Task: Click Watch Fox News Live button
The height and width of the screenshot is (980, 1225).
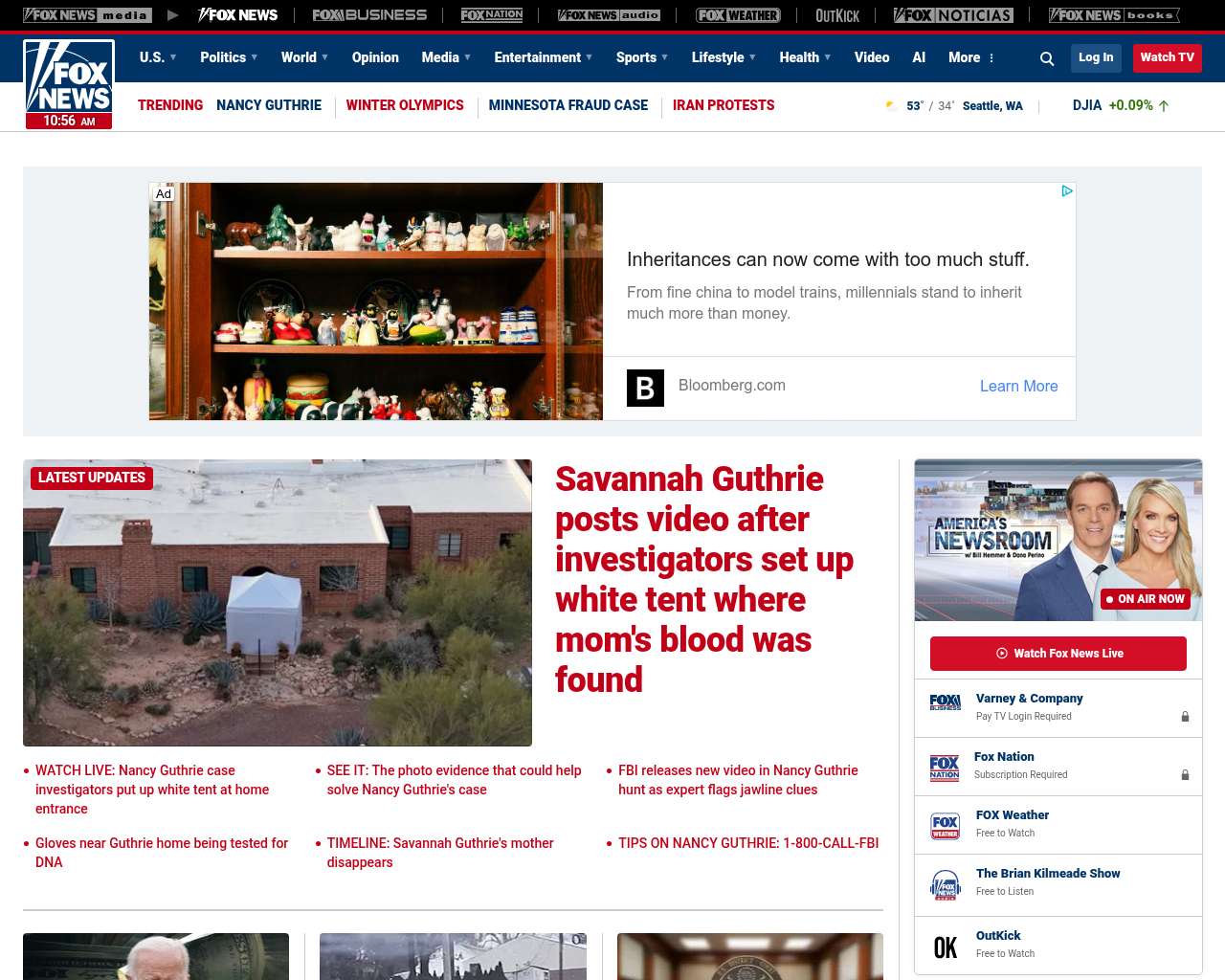Action: click(1058, 654)
